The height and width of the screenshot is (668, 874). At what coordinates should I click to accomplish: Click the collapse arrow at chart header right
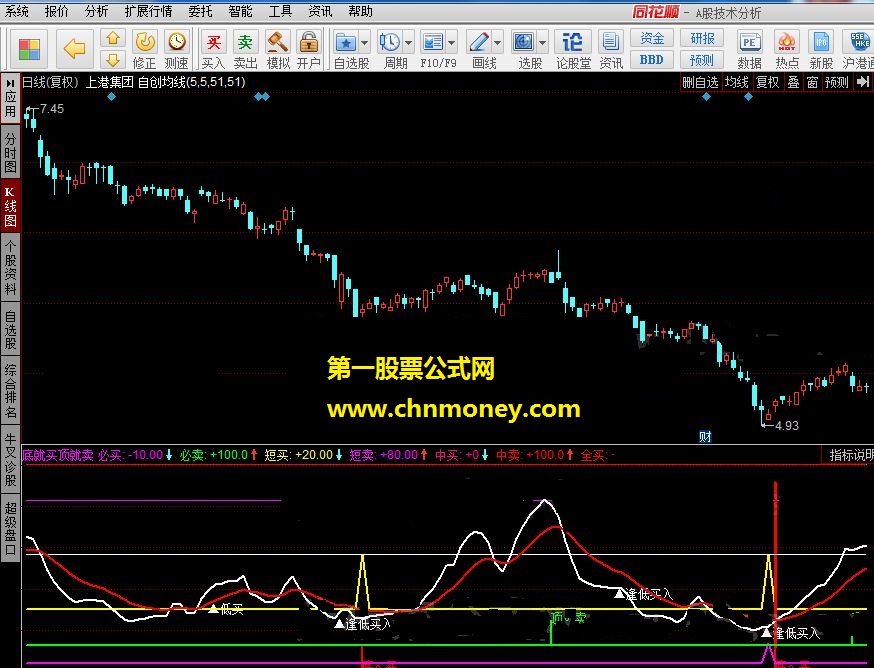[863, 82]
